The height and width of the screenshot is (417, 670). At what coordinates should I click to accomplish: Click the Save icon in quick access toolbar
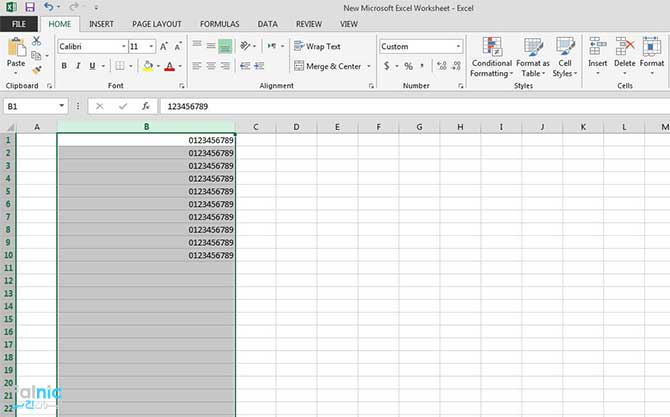click(x=28, y=7)
